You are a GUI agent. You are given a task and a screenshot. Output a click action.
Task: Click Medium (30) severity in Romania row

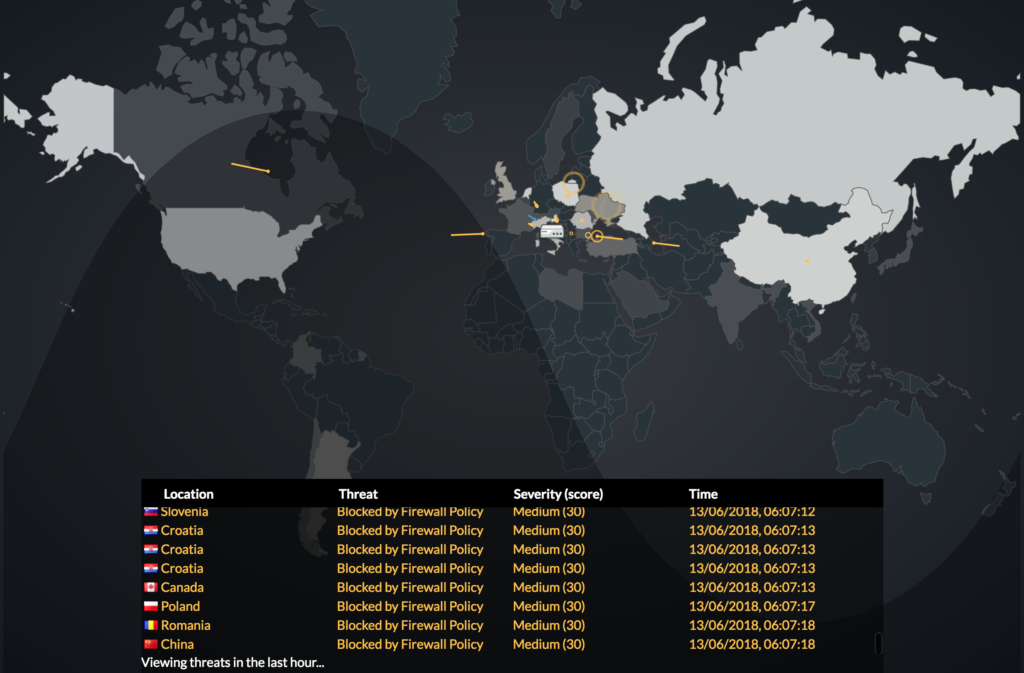[549, 625]
